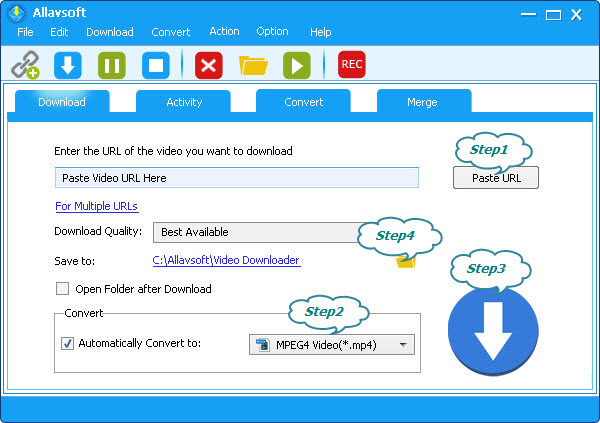Open the Download menu
The width and height of the screenshot is (600, 423).
(x=110, y=32)
